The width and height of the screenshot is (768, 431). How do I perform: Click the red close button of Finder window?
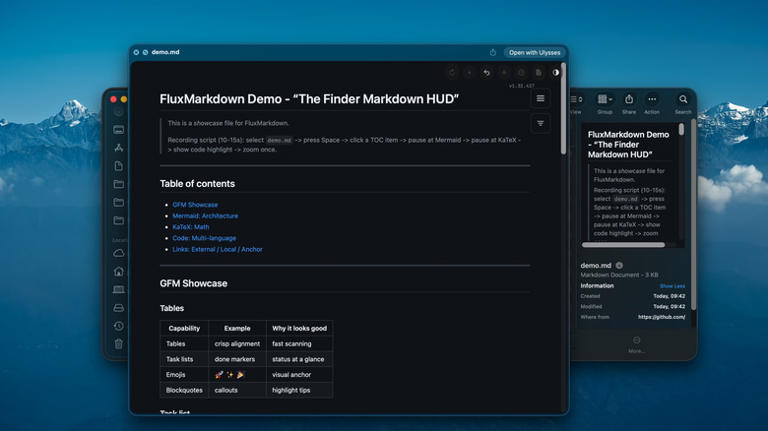(x=114, y=99)
